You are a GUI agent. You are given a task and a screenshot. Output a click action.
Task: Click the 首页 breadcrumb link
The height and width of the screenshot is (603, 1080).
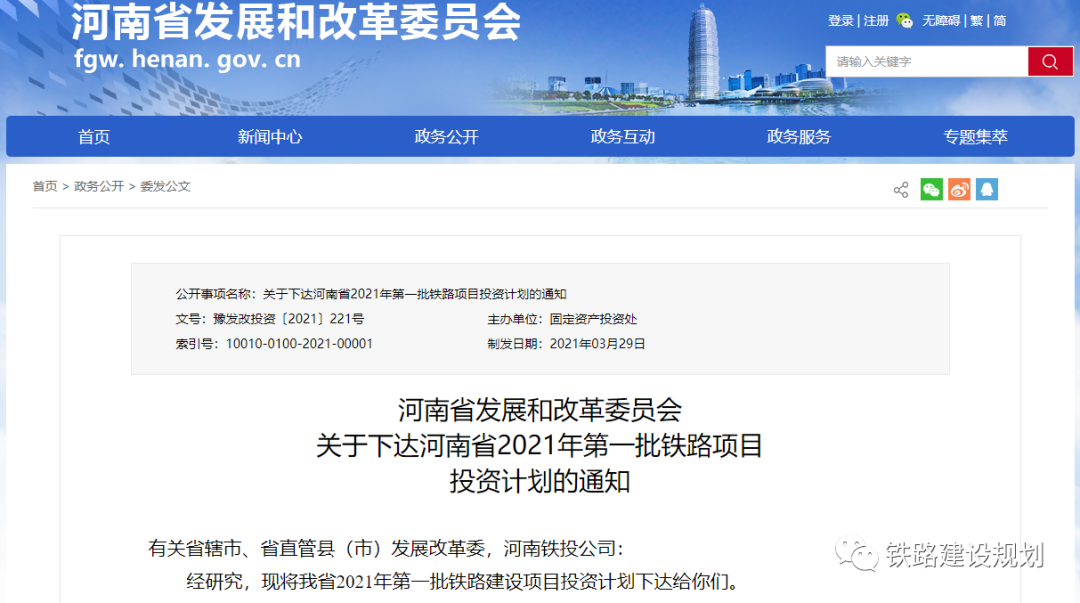coord(45,187)
